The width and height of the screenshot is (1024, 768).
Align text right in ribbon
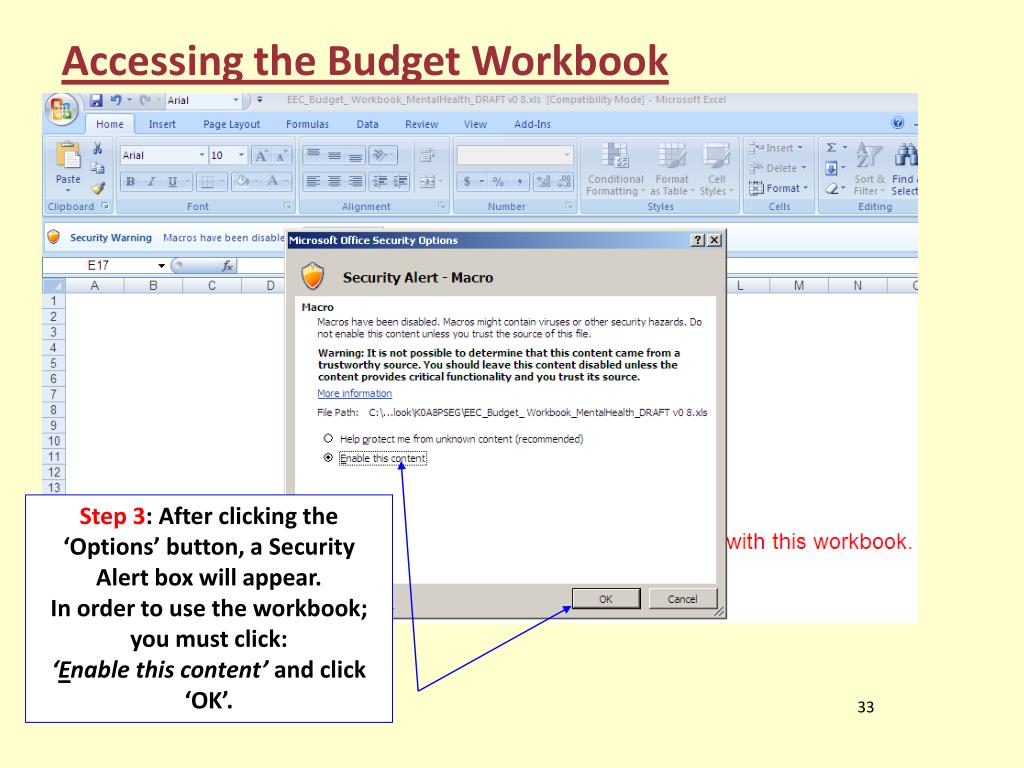[355, 181]
